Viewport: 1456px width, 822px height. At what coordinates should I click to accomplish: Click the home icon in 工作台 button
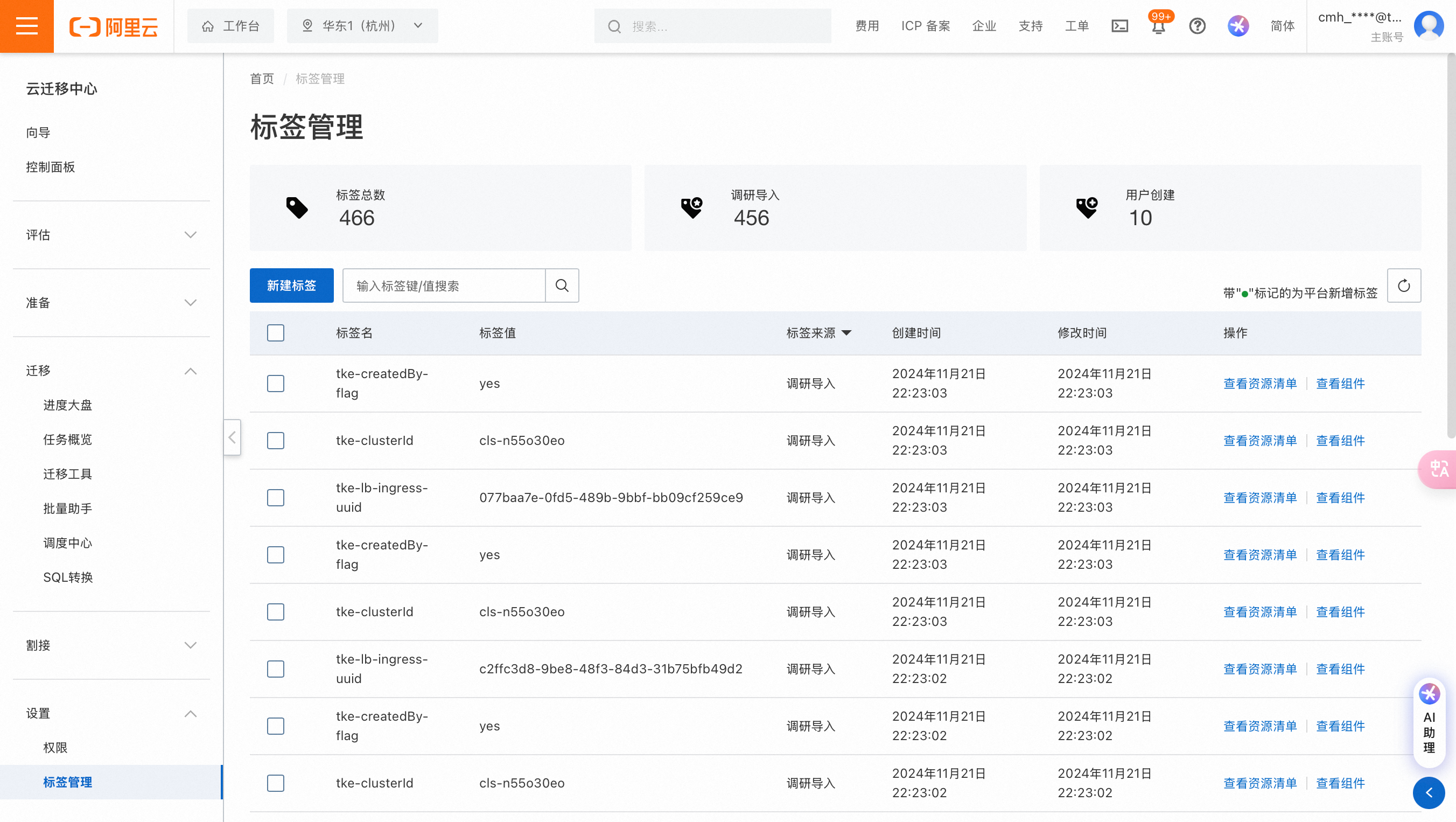208,26
